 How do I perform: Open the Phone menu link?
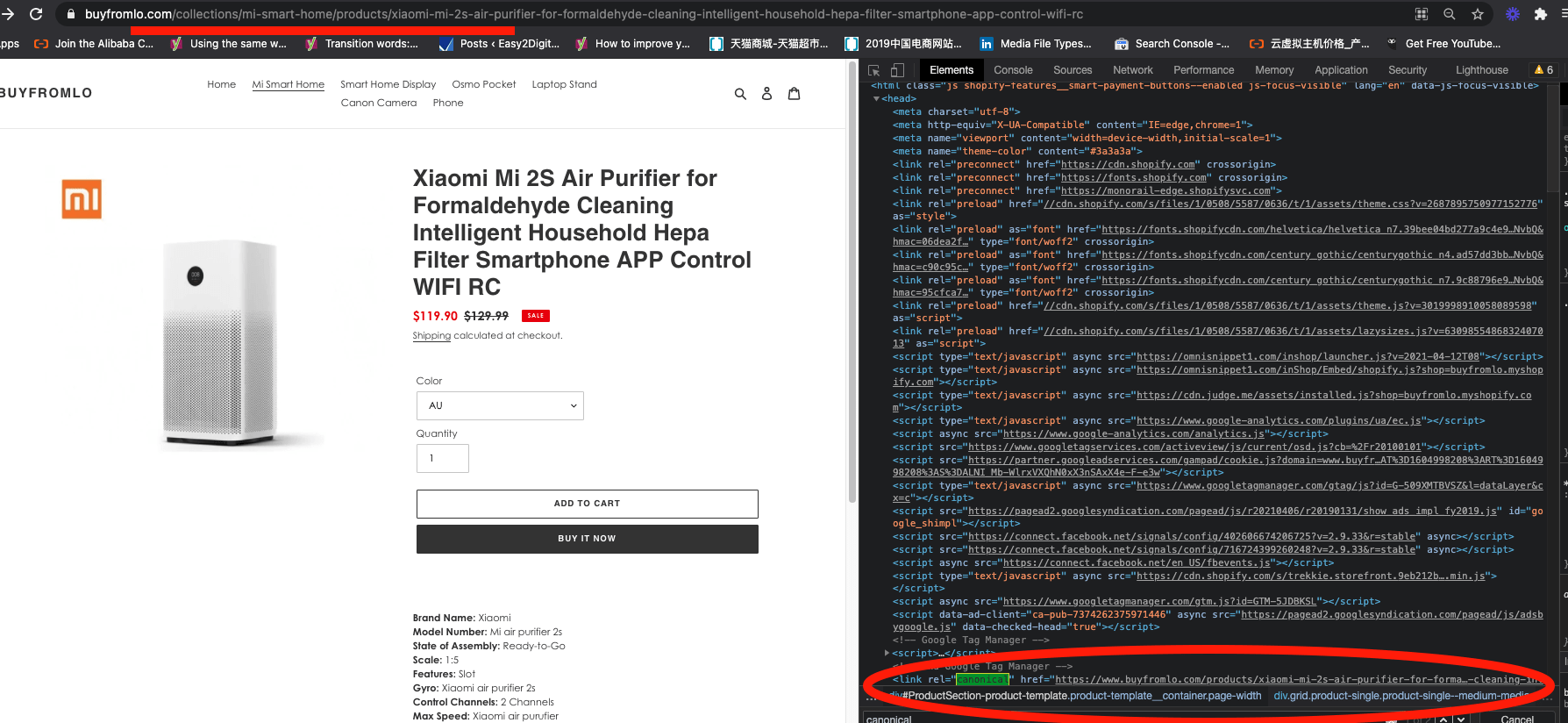(448, 103)
